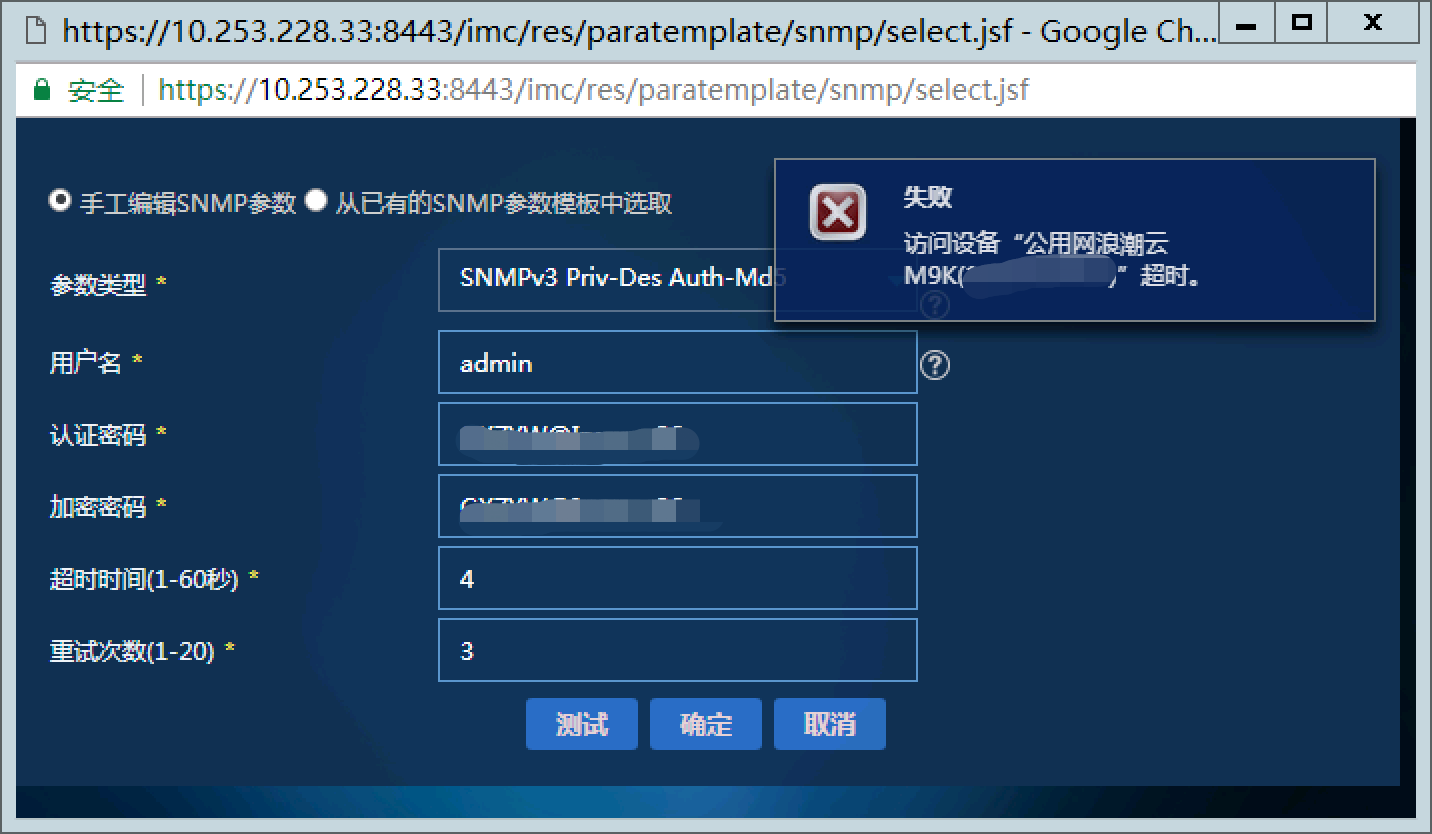Maximize the Chrome popup window
The image size is (1432, 834).
[x=1301, y=24]
